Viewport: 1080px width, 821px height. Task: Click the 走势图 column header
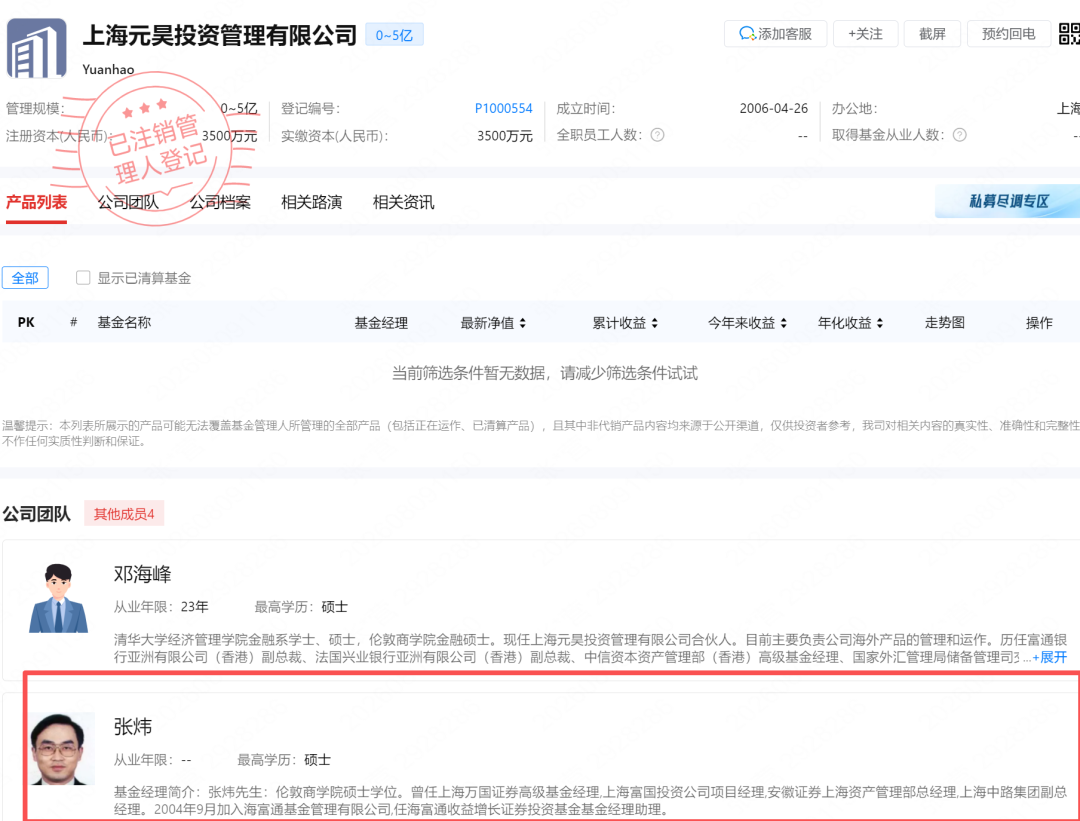944,322
